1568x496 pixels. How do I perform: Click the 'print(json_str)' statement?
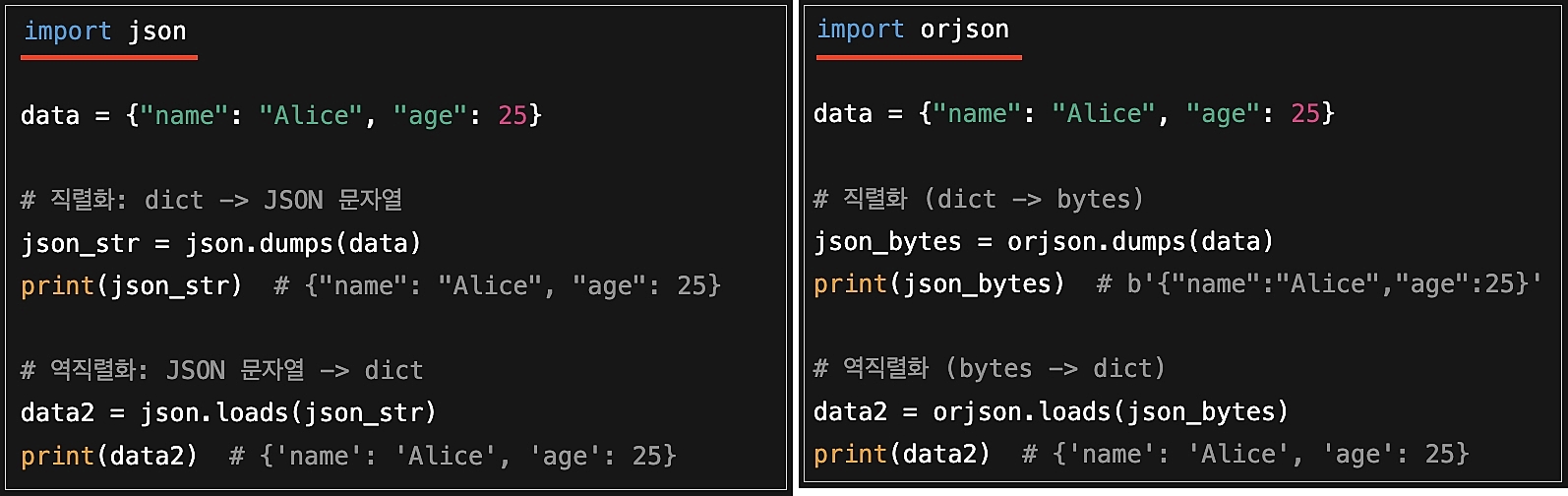click(131, 286)
